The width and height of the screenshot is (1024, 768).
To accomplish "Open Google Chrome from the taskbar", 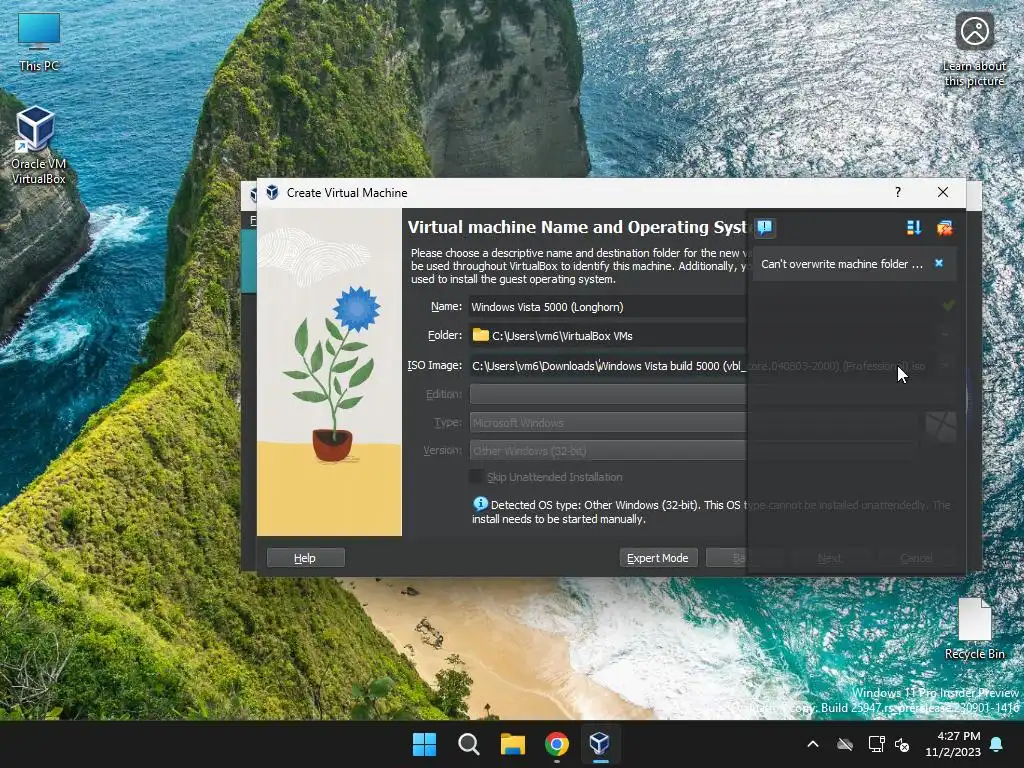I will [x=556, y=744].
